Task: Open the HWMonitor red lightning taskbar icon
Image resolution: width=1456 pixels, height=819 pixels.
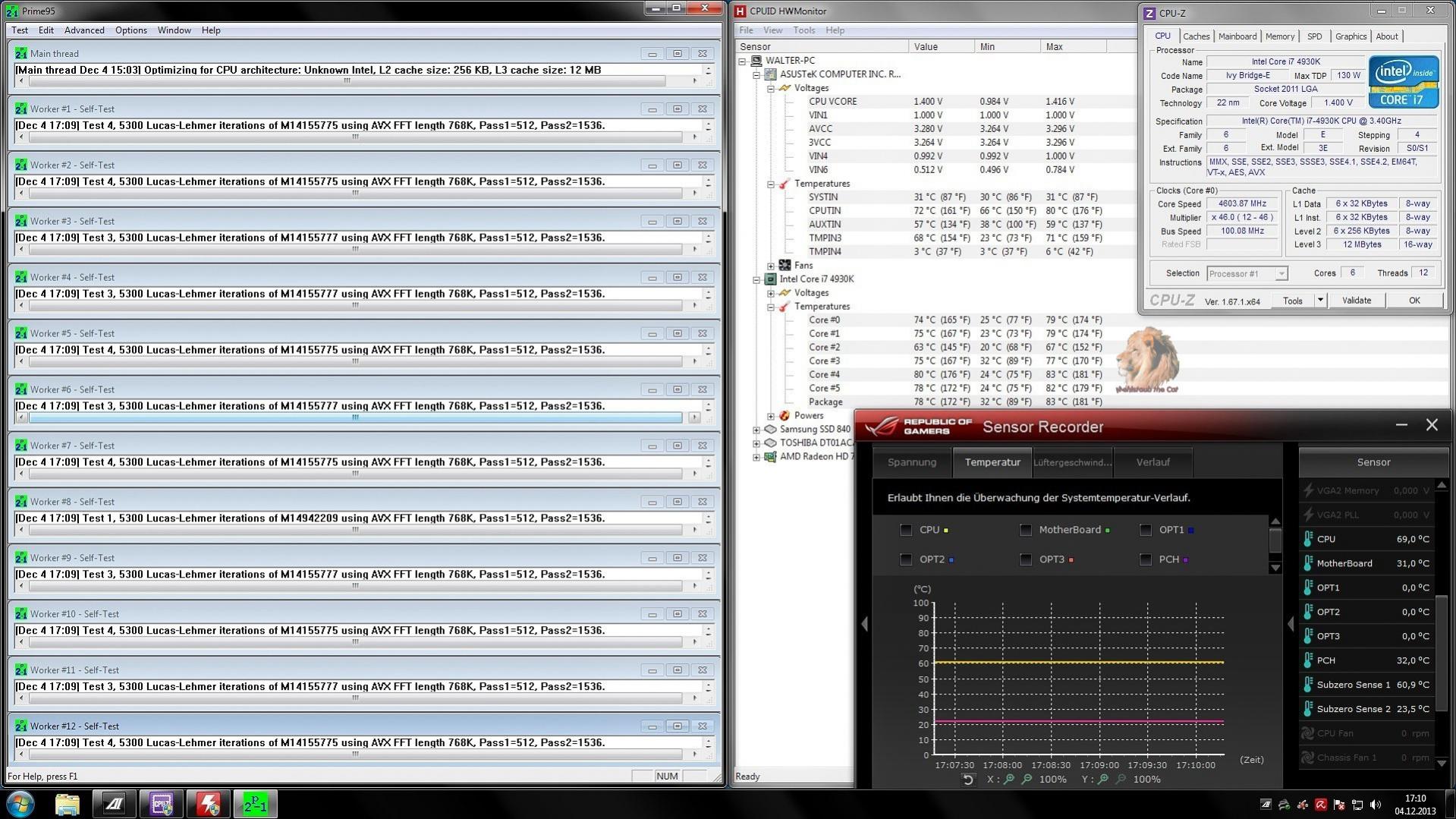Action: pos(208,804)
